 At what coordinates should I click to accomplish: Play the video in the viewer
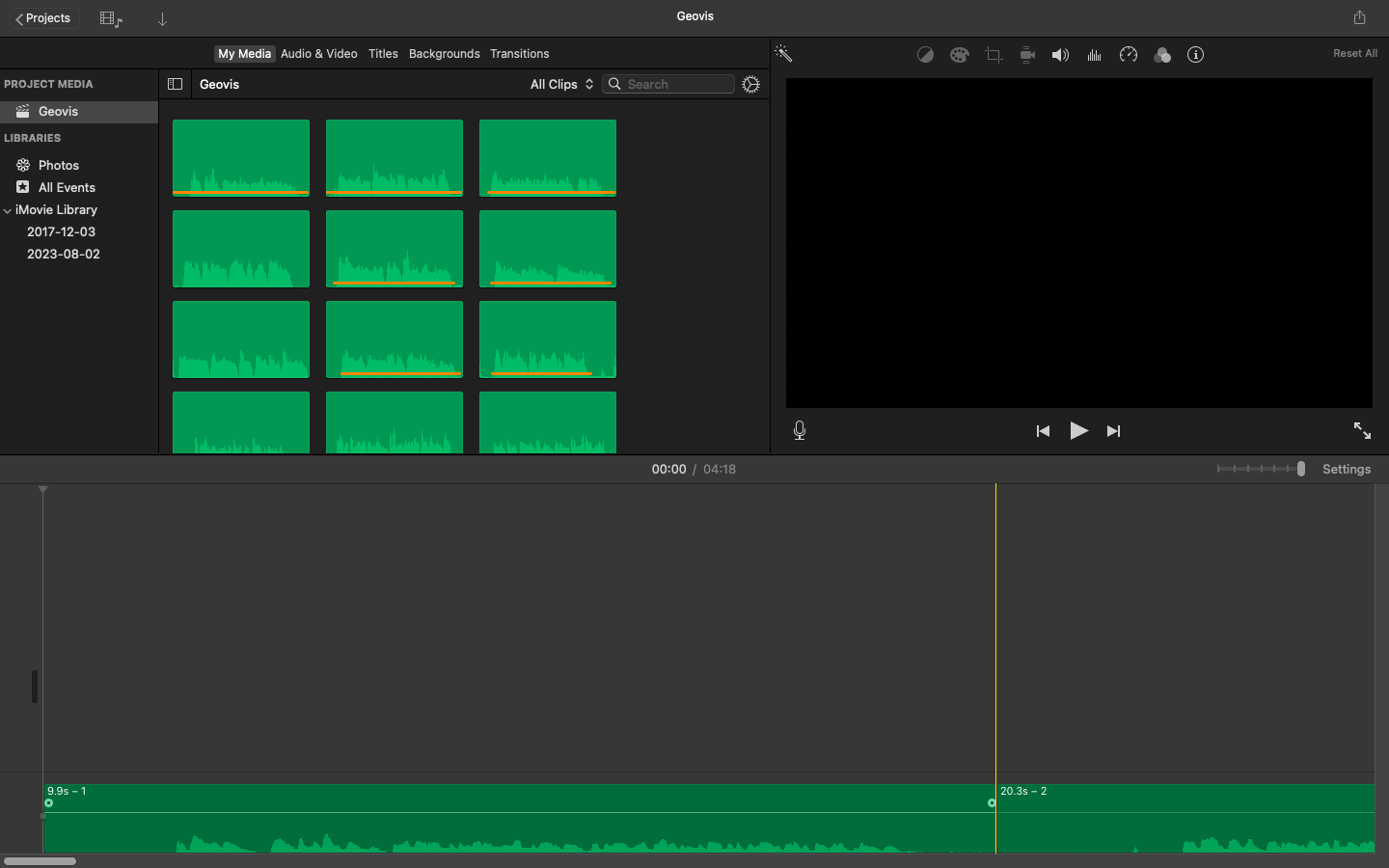[x=1078, y=431]
